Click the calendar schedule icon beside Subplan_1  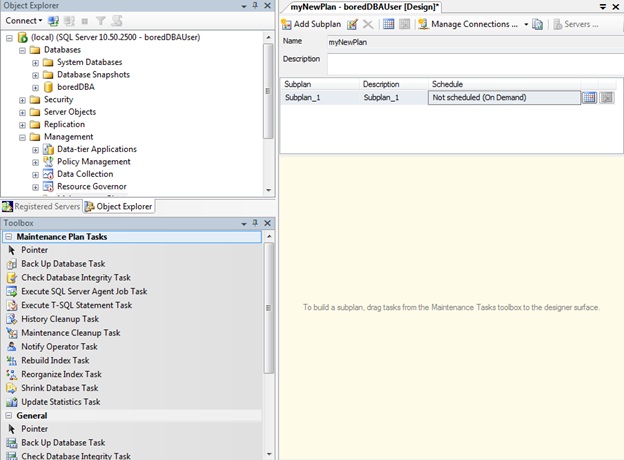pyautogui.click(x=590, y=98)
